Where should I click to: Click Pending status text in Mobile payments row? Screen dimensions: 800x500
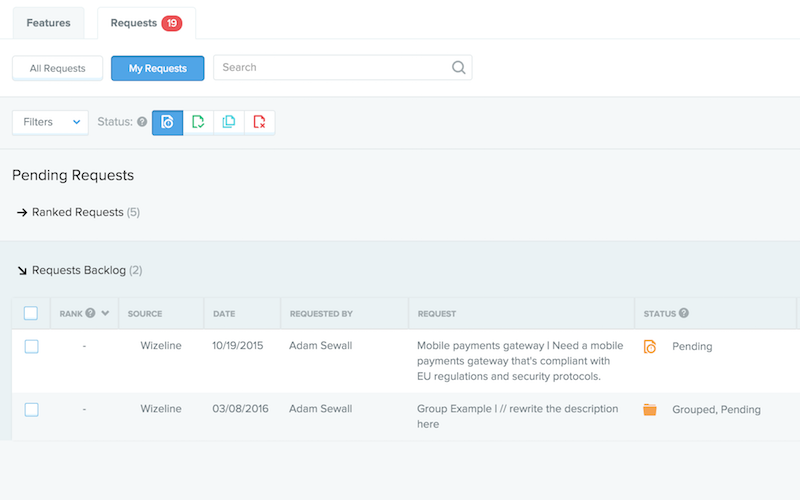[692, 346]
